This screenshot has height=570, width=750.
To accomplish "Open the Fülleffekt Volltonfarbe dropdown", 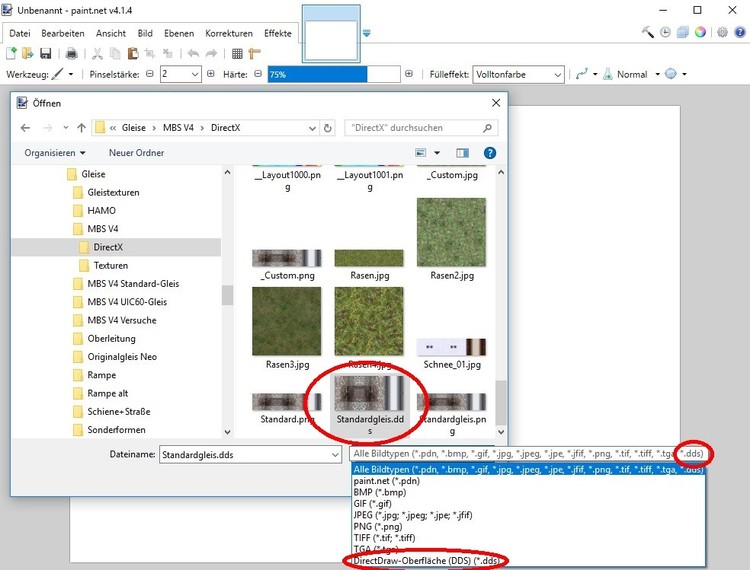I will coord(518,75).
